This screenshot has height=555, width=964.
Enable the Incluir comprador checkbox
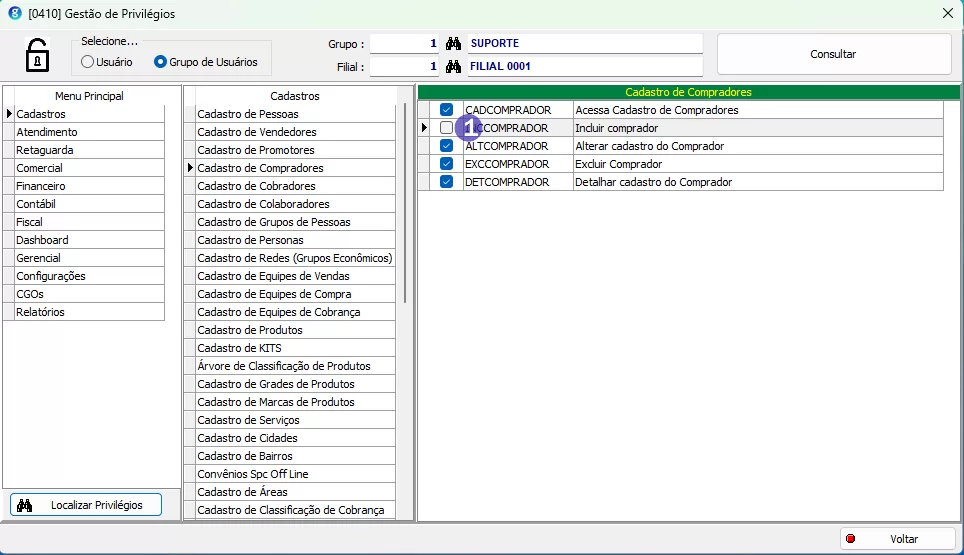[x=446, y=128]
